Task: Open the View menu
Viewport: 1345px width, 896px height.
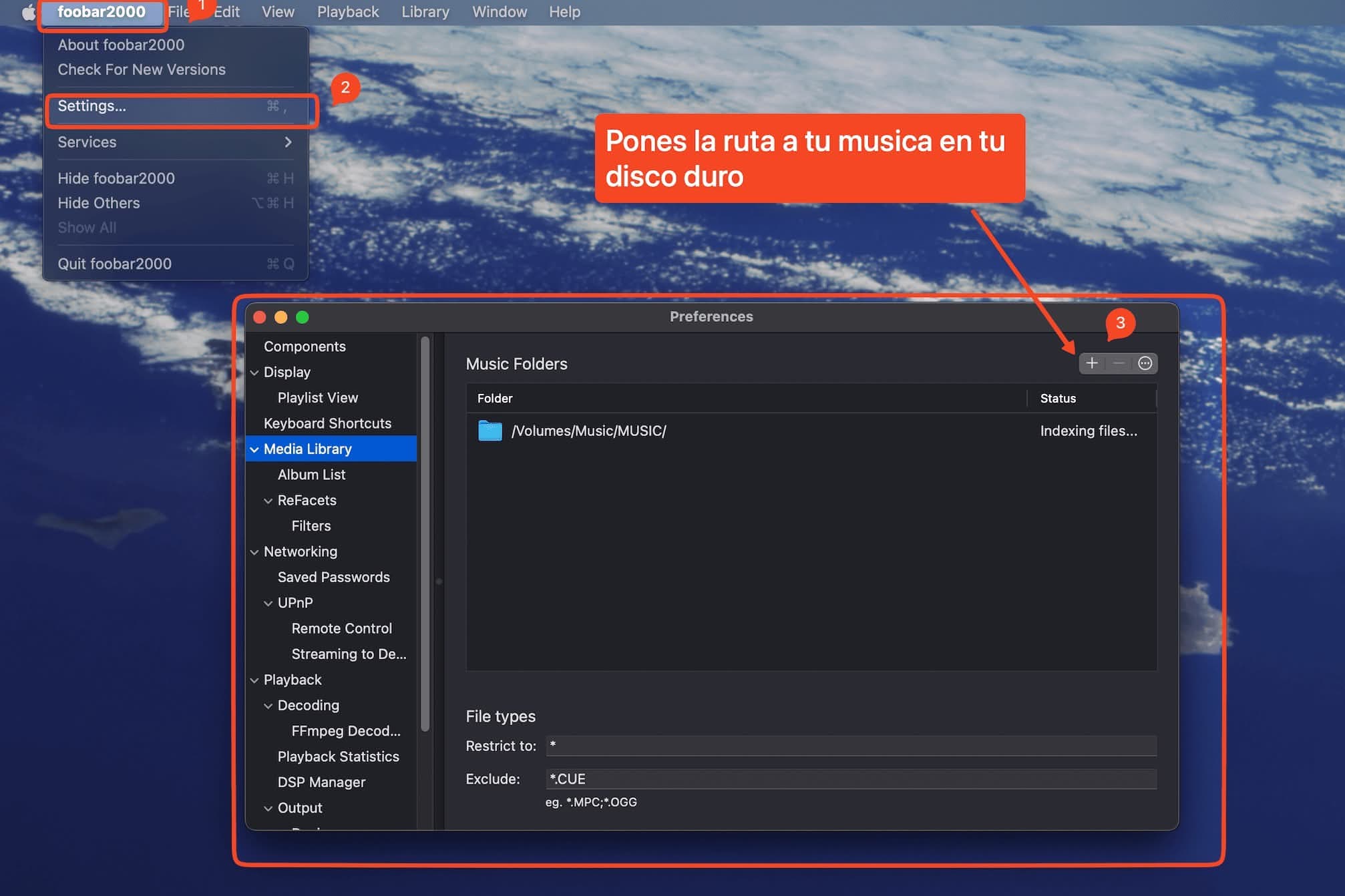Action: click(x=278, y=12)
